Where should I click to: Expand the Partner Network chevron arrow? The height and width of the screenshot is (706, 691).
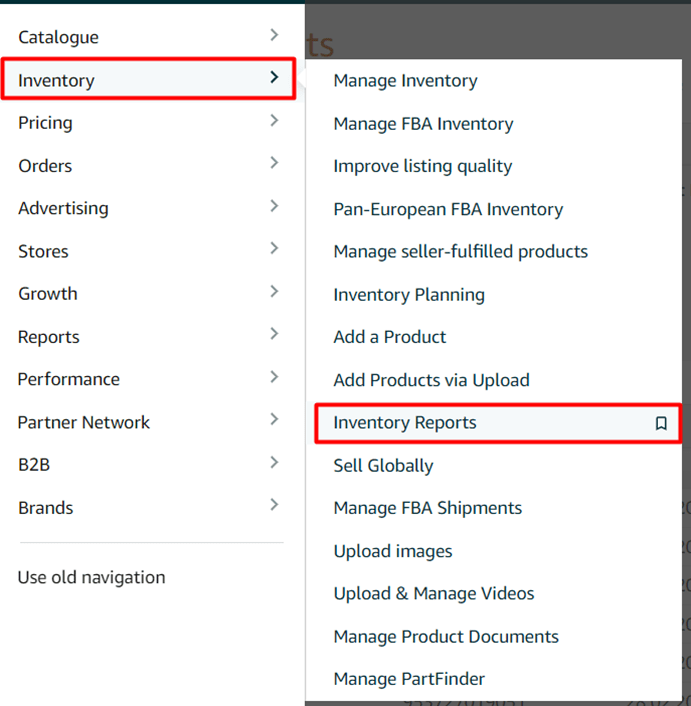(274, 419)
